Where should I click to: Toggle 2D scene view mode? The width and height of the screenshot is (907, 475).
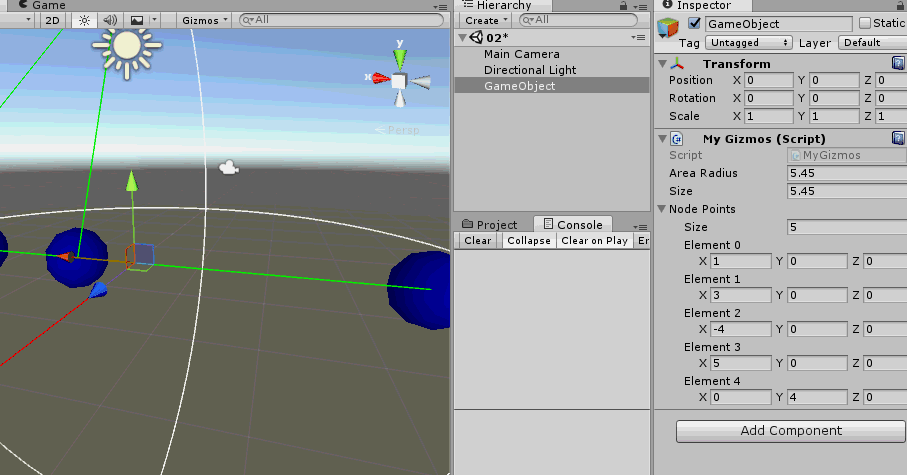point(52,20)
